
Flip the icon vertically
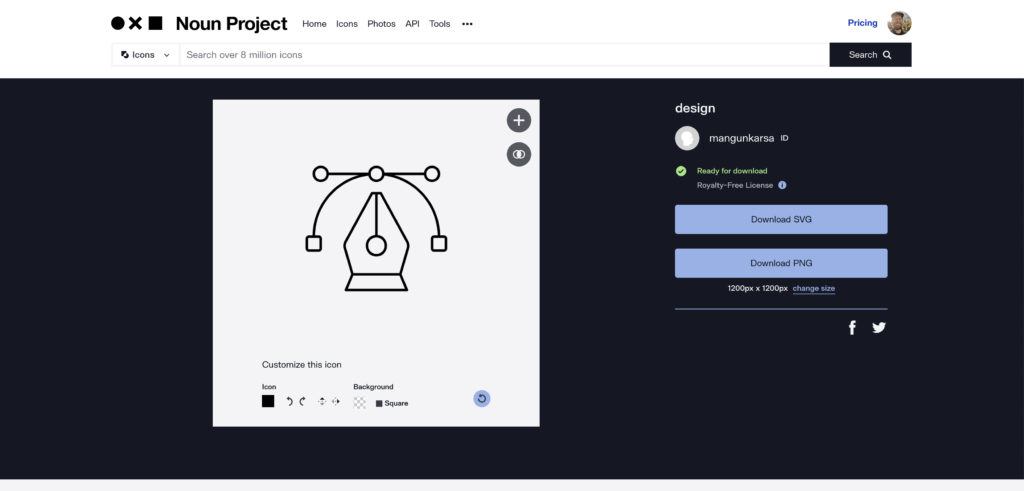coord(322,402)
